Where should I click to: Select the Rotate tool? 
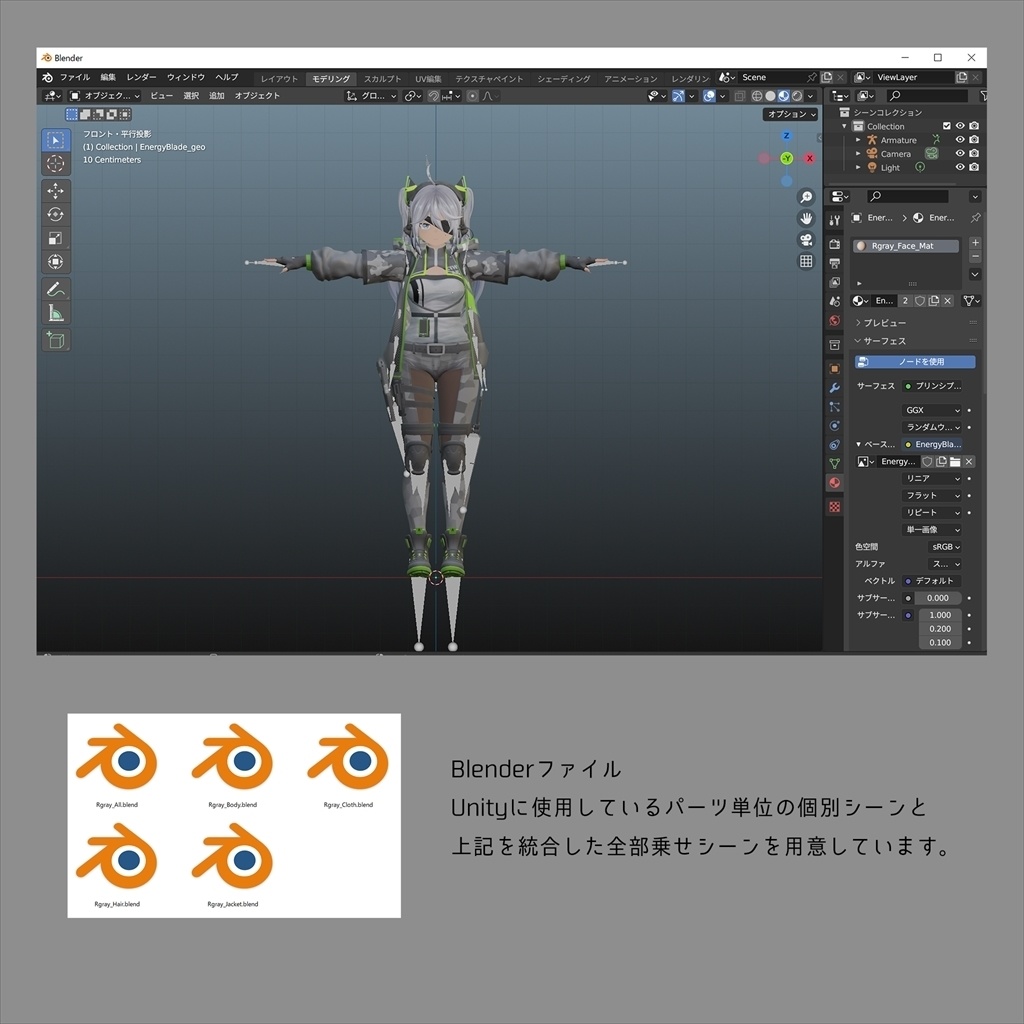click(56, 213)
